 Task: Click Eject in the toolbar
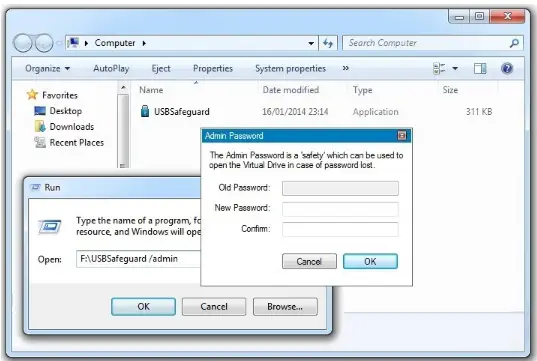tap(161, 69)
